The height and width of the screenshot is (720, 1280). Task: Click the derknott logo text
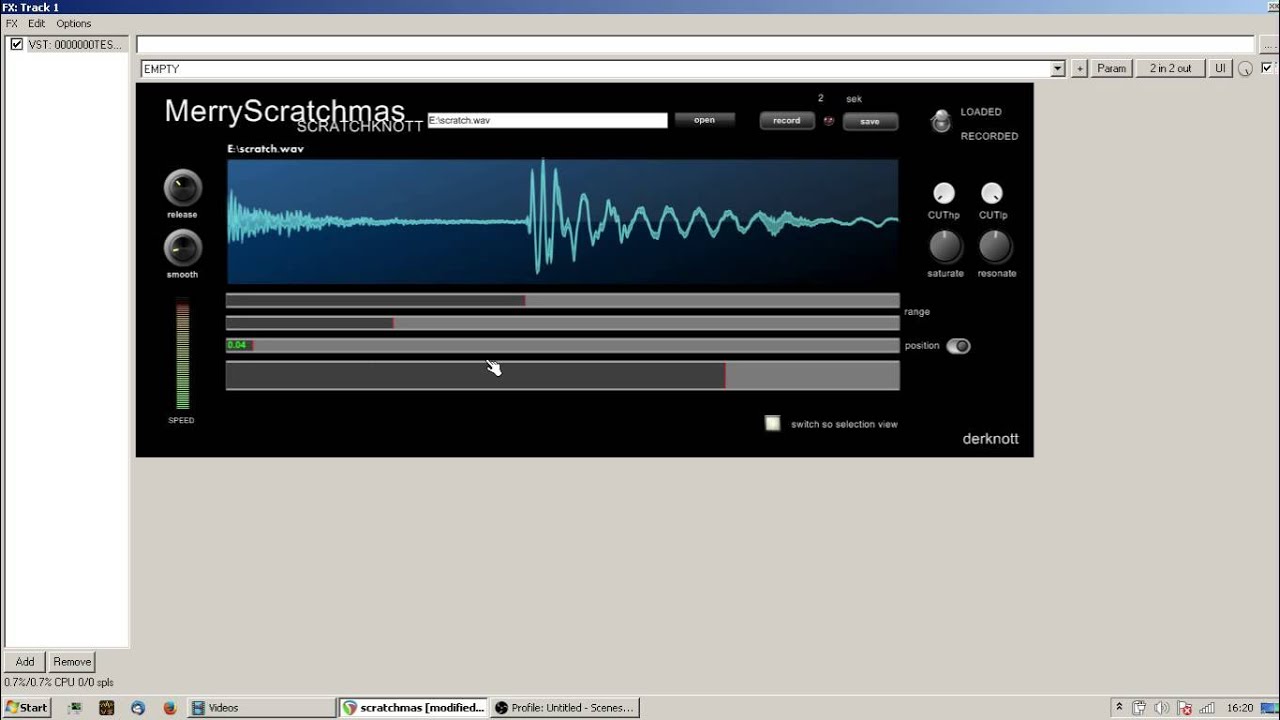pos(990,439)
